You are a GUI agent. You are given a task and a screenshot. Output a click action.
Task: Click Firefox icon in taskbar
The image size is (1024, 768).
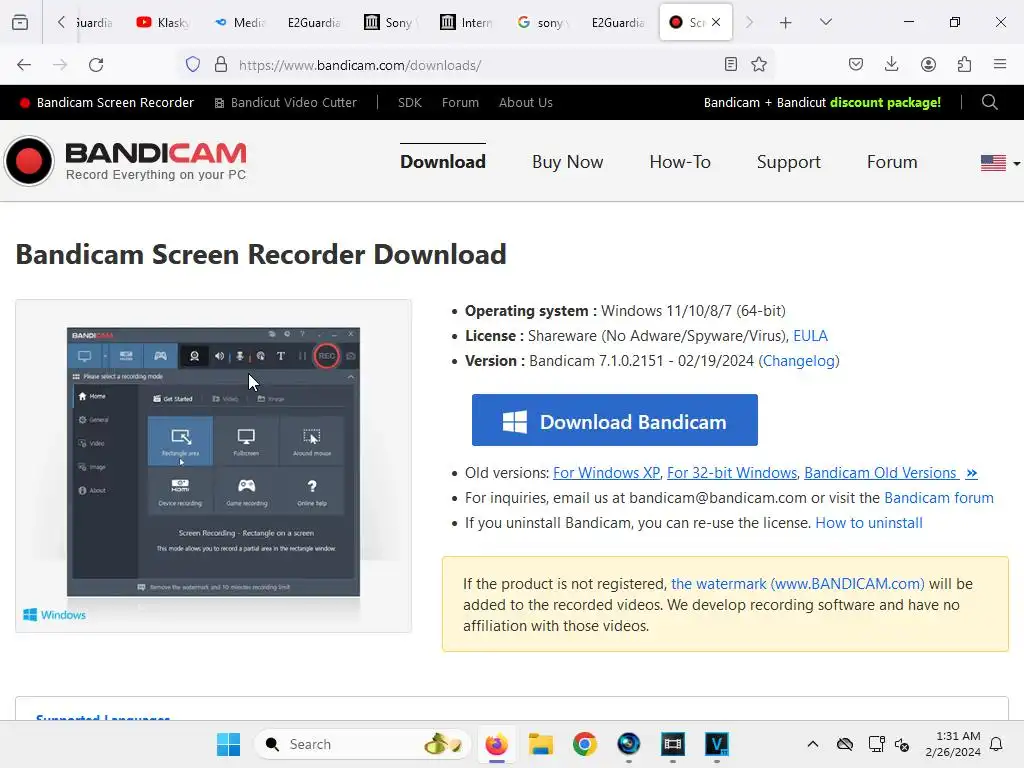pos(497,744)
